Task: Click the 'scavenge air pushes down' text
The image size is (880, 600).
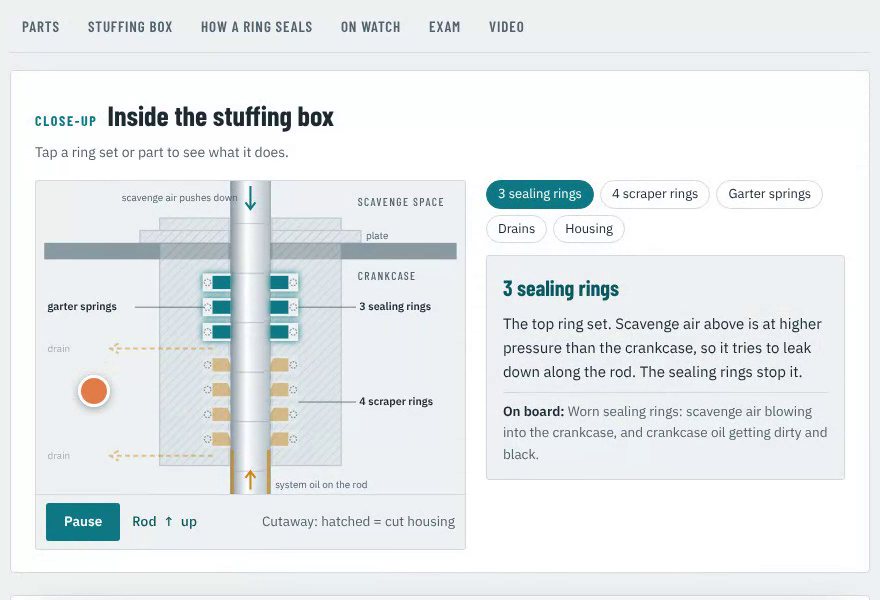Action: 180,198
